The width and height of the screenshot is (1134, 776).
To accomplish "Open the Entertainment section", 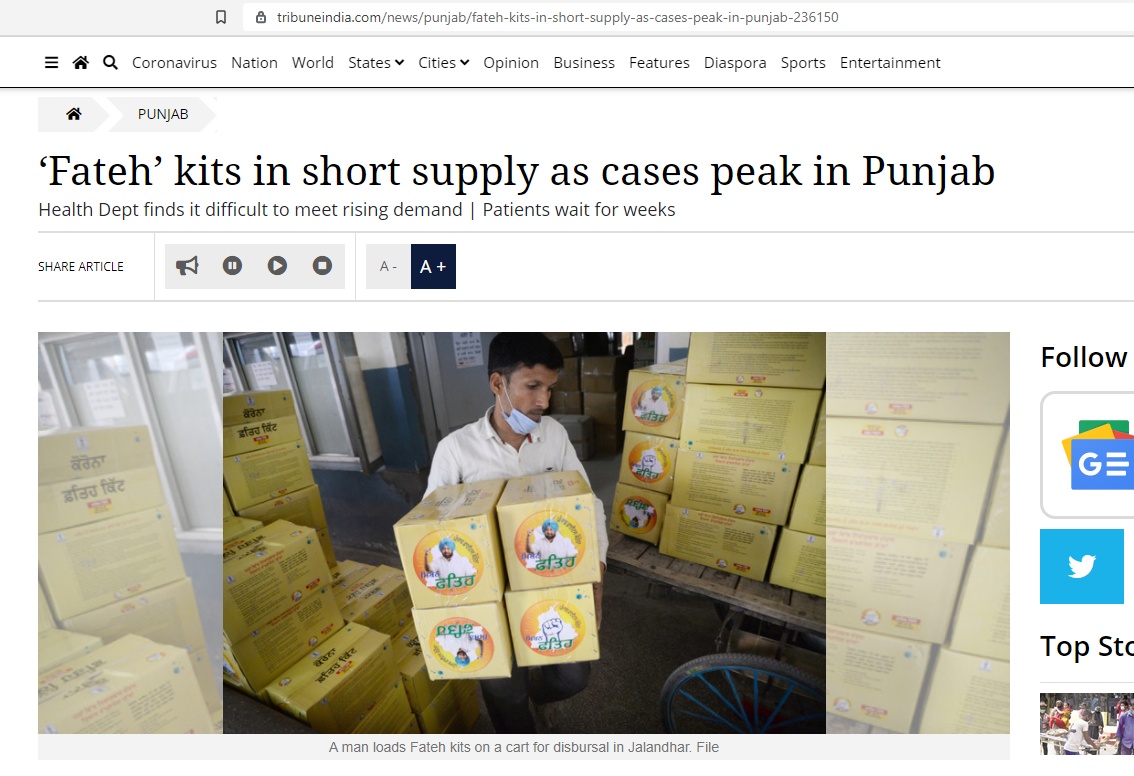I will pyautogui.click(x=890, y=63).
